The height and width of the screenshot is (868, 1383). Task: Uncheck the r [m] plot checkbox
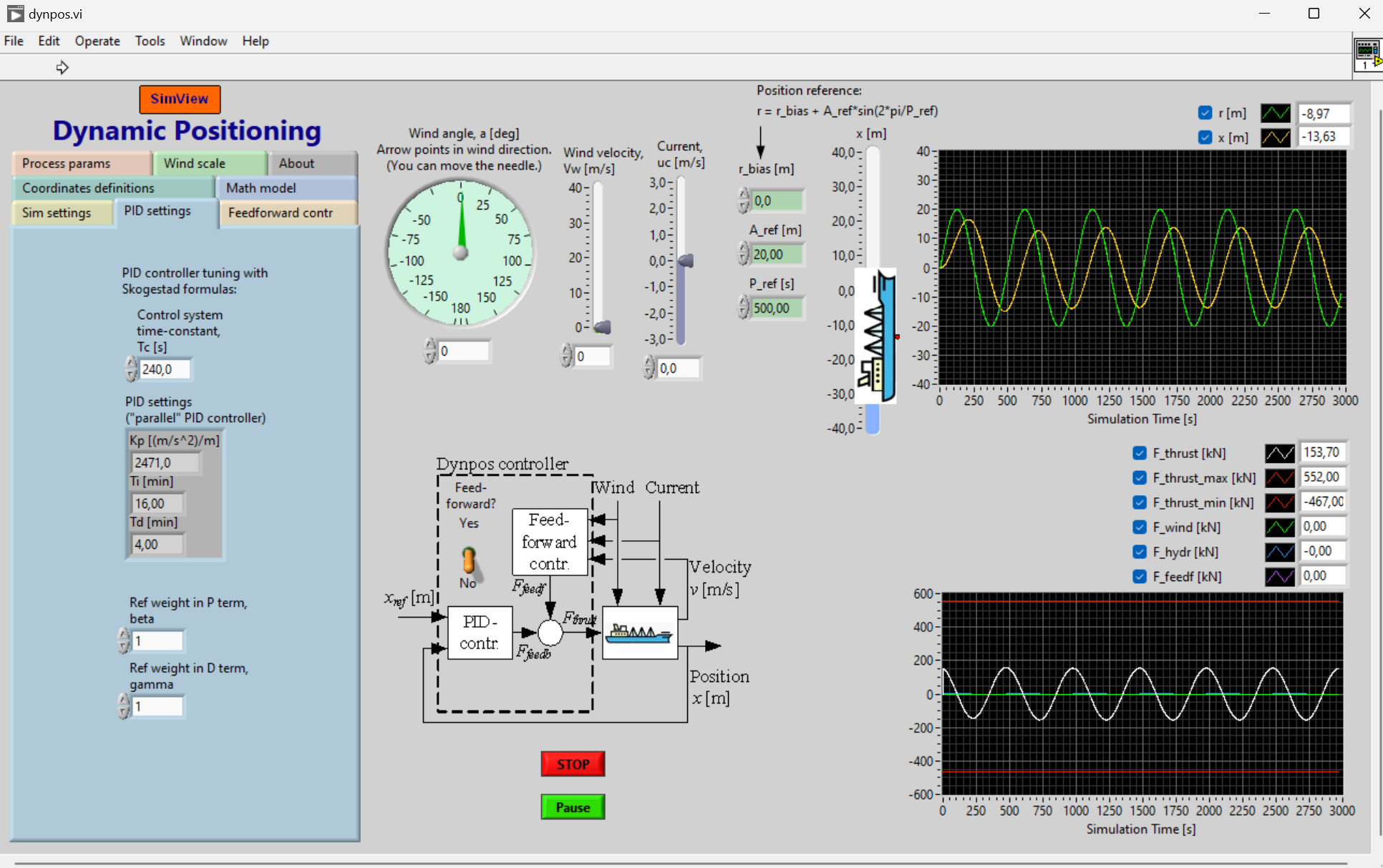tap(1205, 113)
